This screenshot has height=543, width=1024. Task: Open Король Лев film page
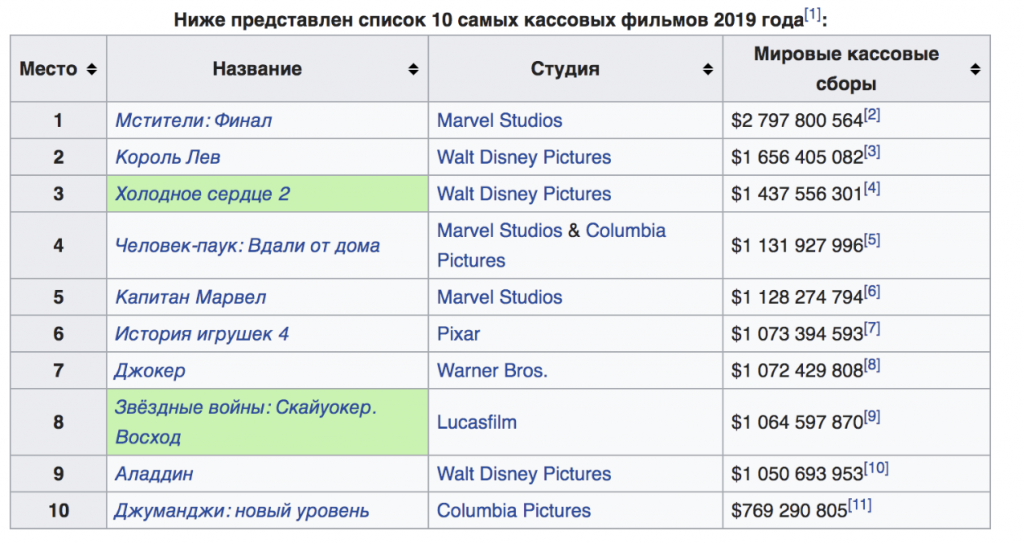tap(168, 157)
